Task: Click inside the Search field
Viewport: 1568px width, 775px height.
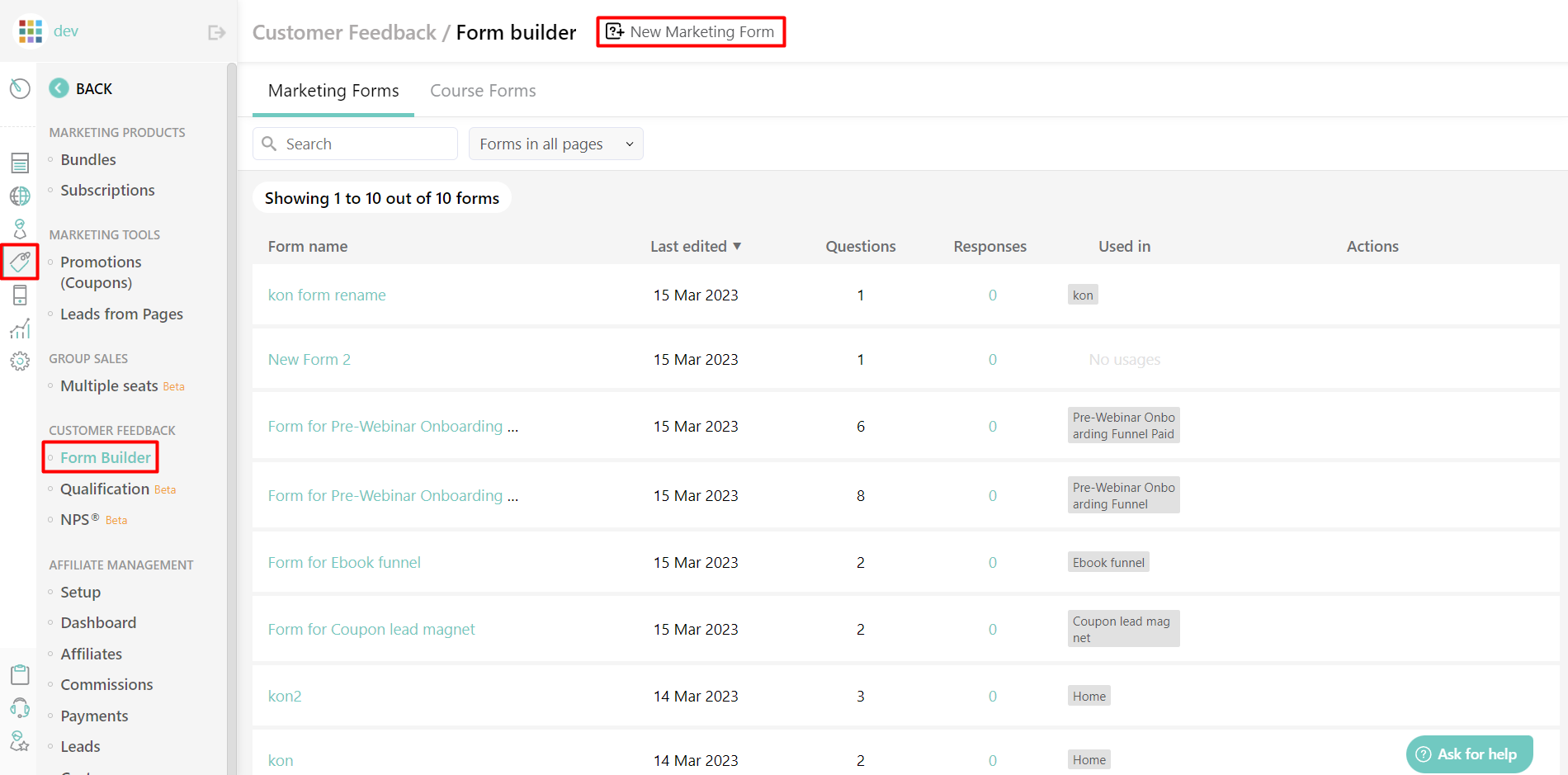Action: click(x=355, y=144)
